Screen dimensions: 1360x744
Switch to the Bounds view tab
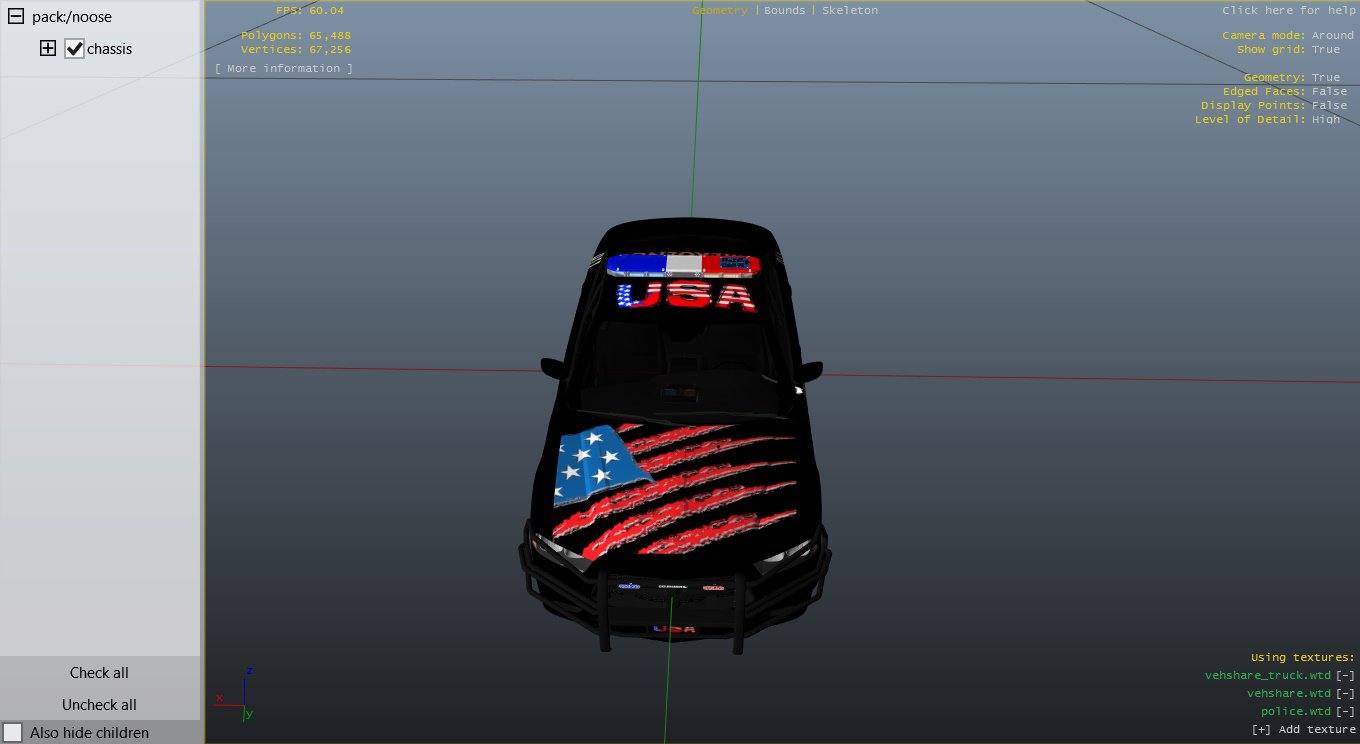click(x=784, y=11)
